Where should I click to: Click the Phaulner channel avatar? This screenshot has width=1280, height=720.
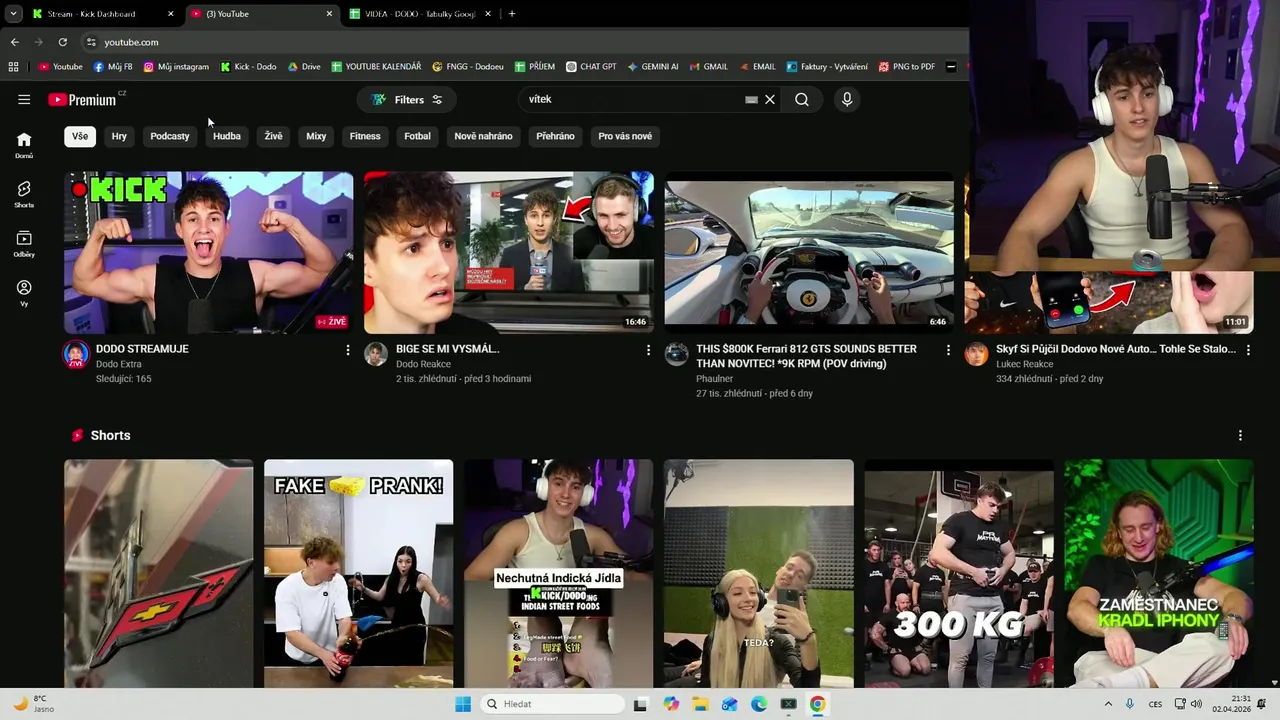point(677,354)
